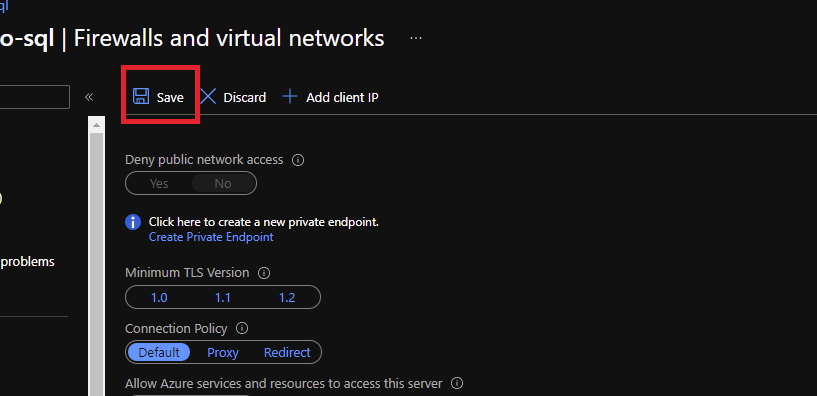Click the Save floppy disk icon

(x=141, y=96)
